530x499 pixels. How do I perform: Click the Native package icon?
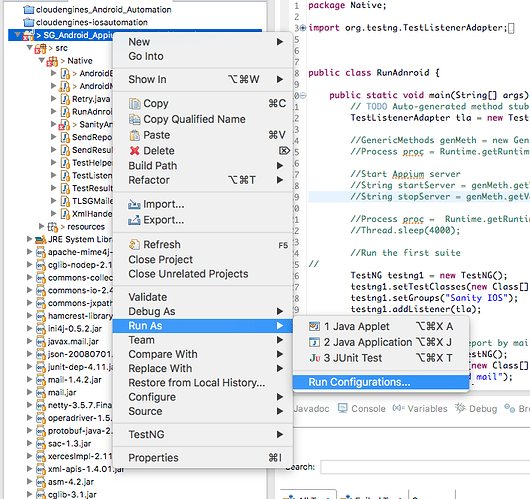[52, 61]
